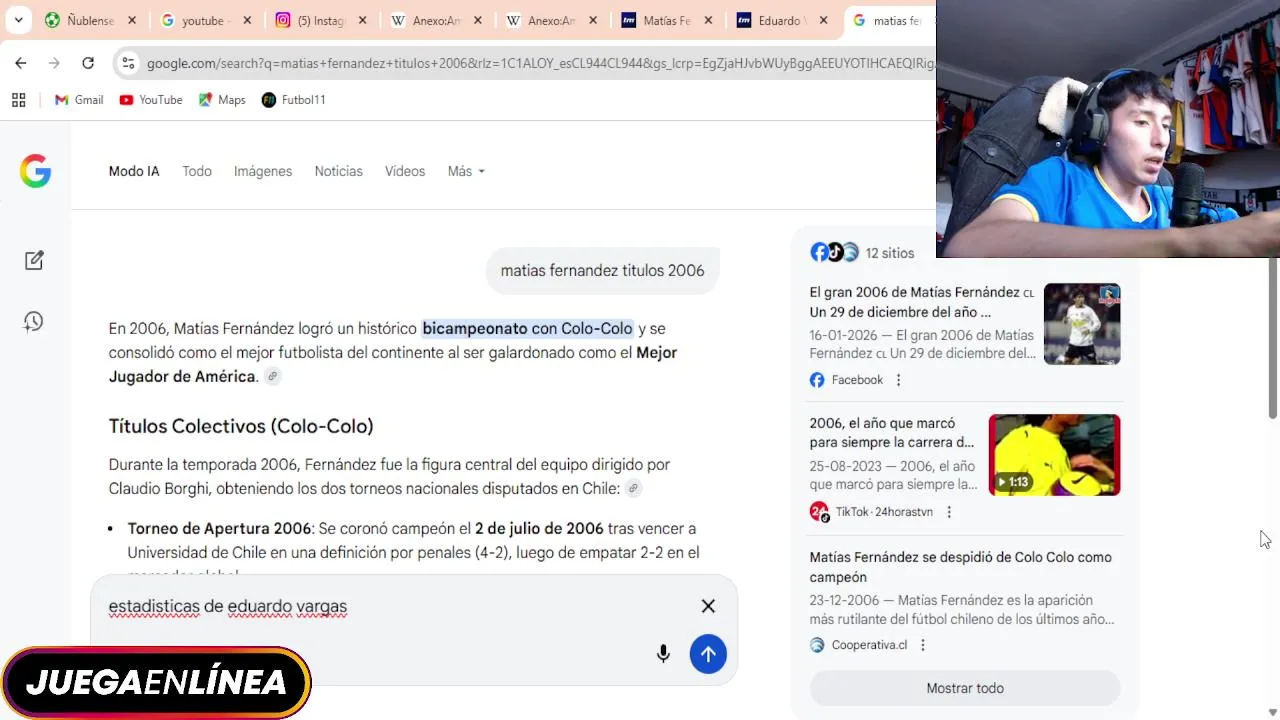Open the Chrome apps grid icon
Screen dimensions: 1280x720
(x=18, y=100)
